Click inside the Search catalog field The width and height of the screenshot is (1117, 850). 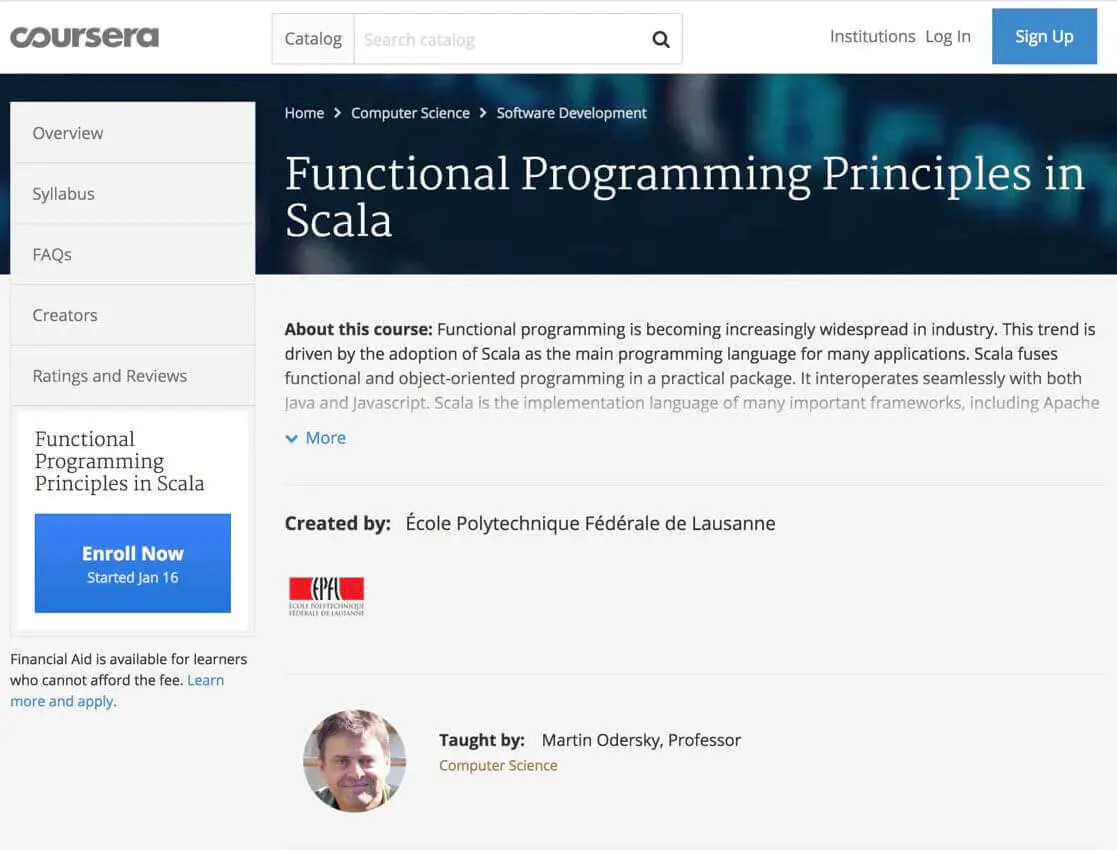click(x=480, y=39)
